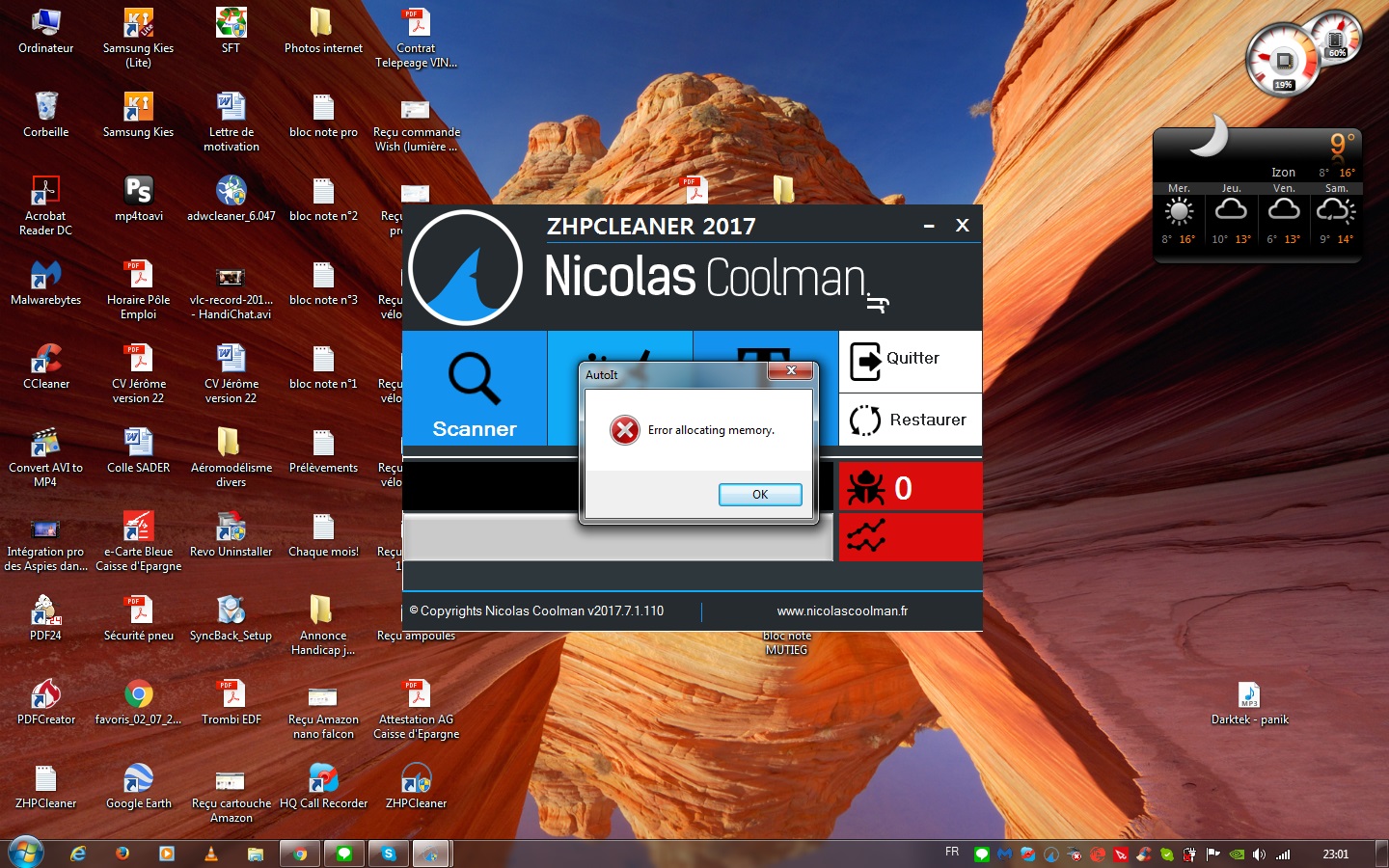Open the Corbeille recycle bin
Screen dimensions: 1389x868
(x=45, y=115)
